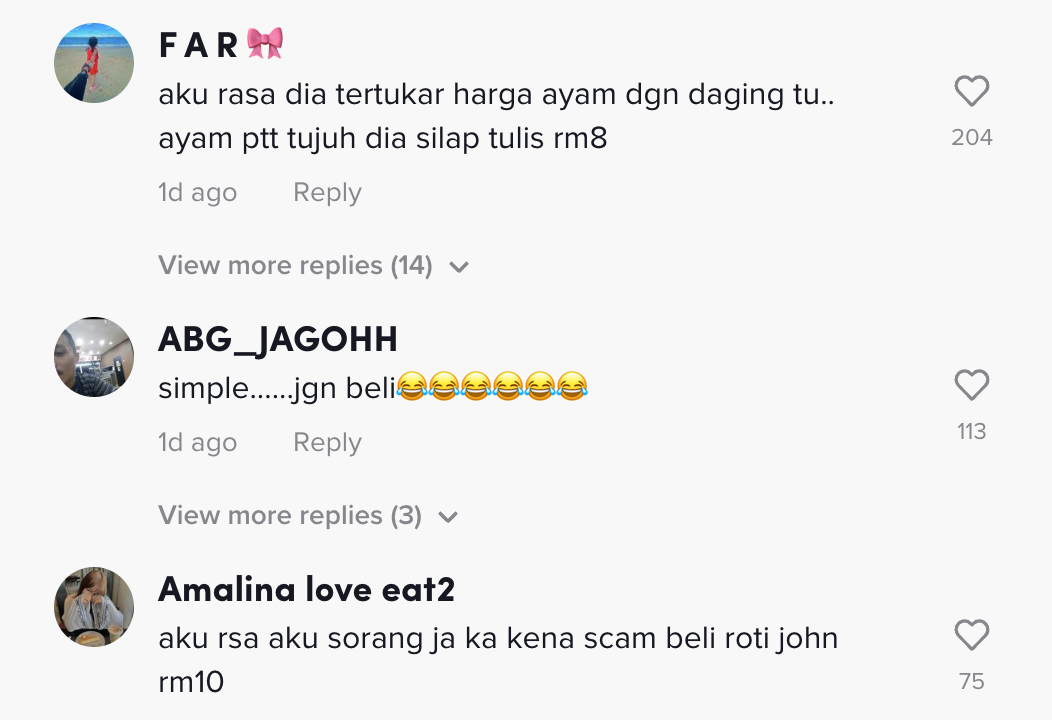Open FAR's profile picture

94,63
